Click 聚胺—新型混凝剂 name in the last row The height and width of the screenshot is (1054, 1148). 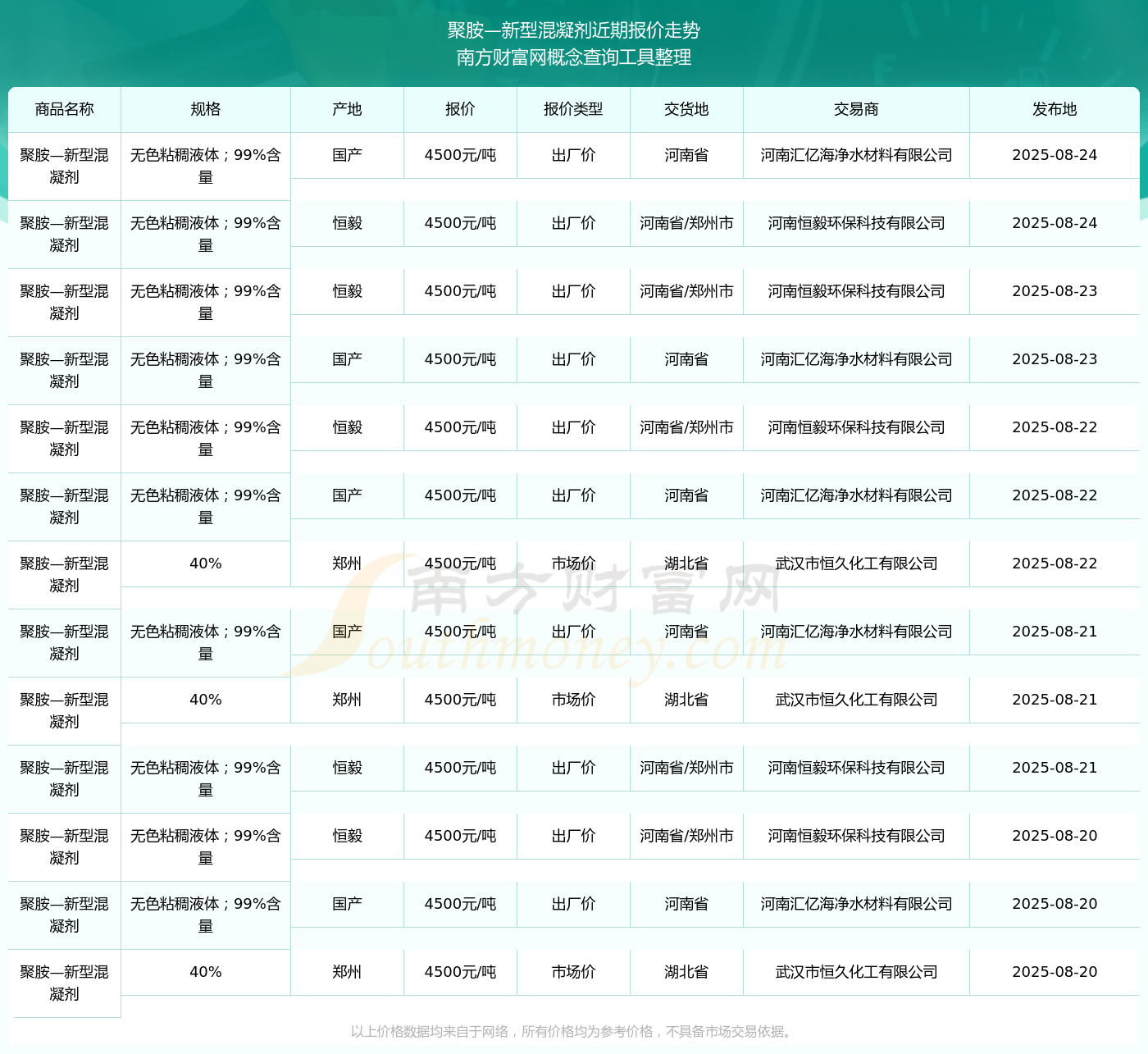click(x=64, y=983)
